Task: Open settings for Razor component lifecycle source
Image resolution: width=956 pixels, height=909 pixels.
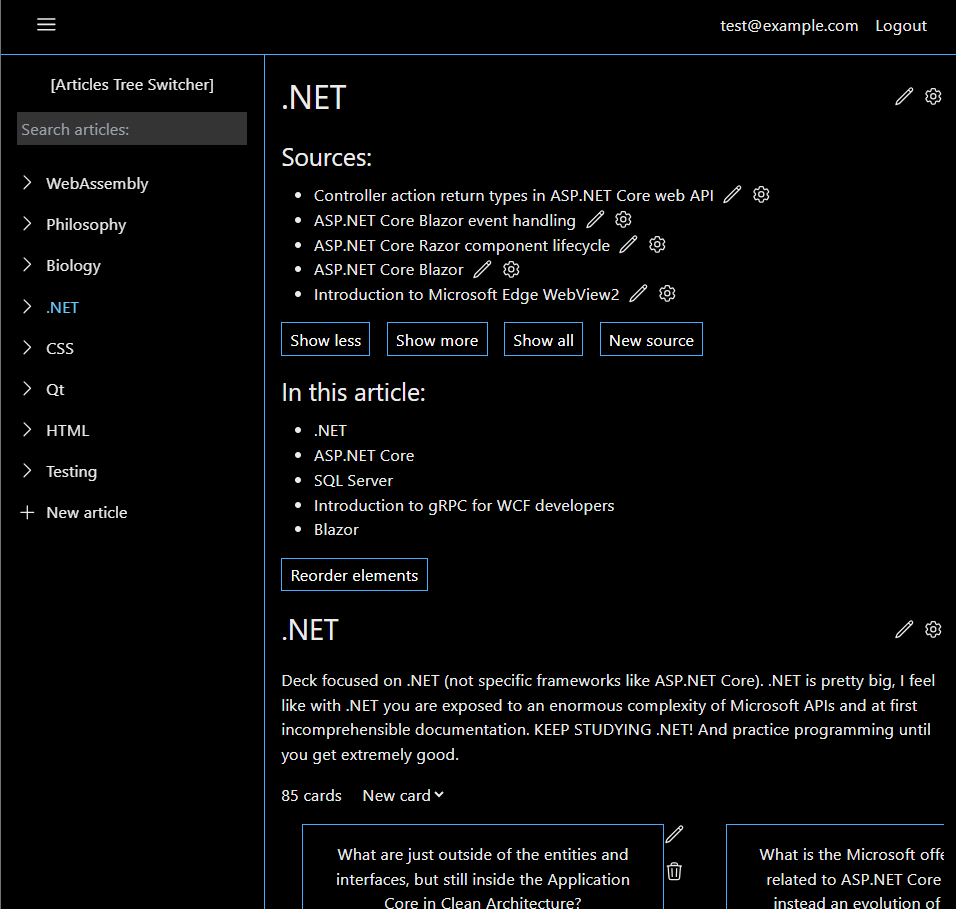Action: pyautogui.click(x=657, y=244)
